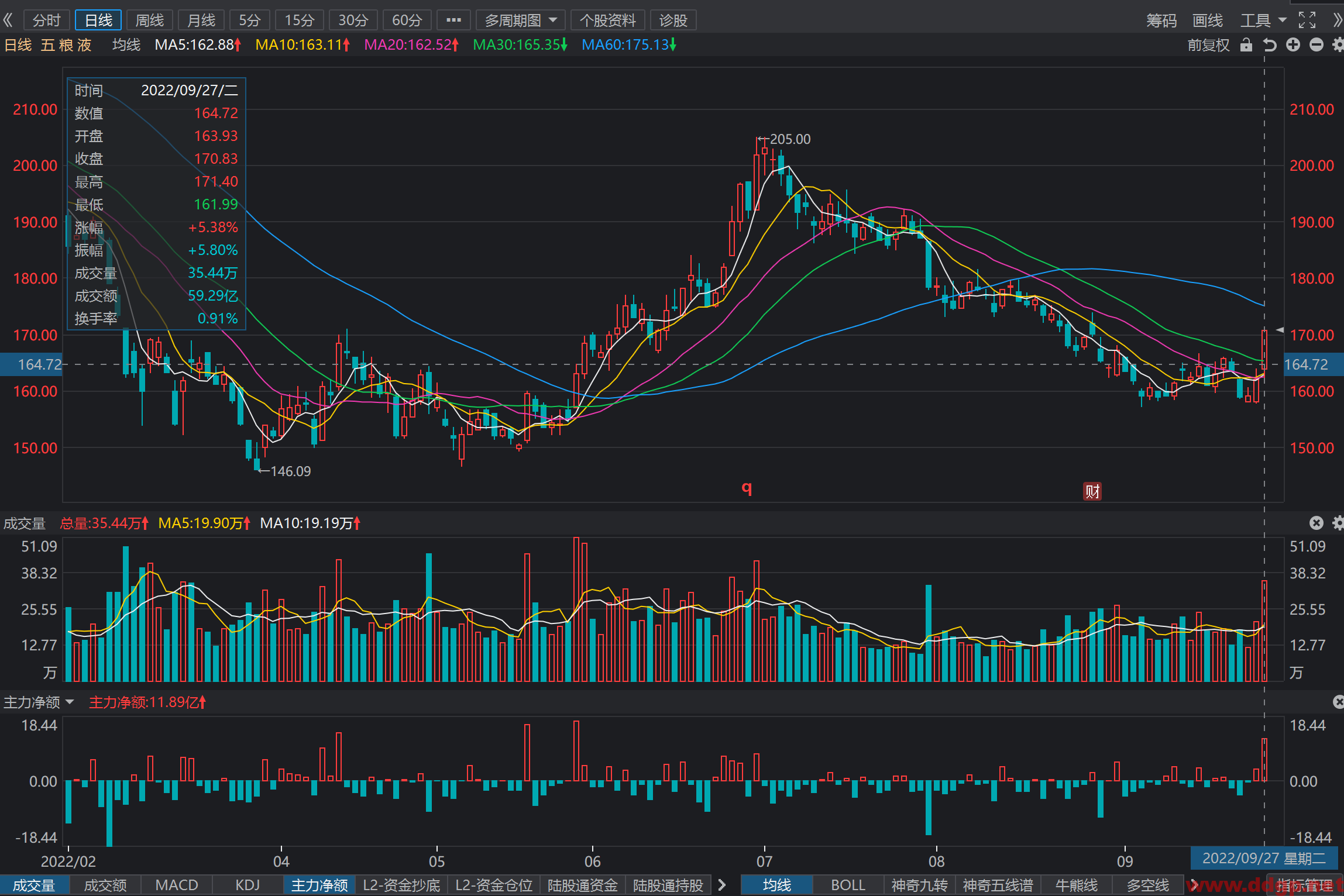Click the lock icon beside 前复权
This screenshot has height=896, width=1344.
1246,45
